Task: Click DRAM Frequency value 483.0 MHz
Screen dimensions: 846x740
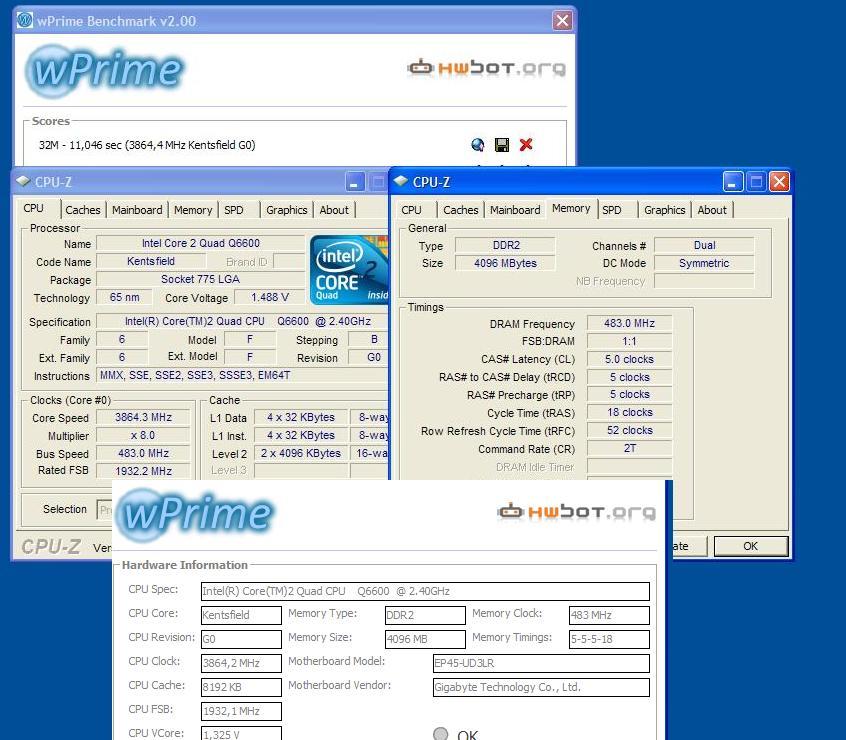Action: point(629,323)
